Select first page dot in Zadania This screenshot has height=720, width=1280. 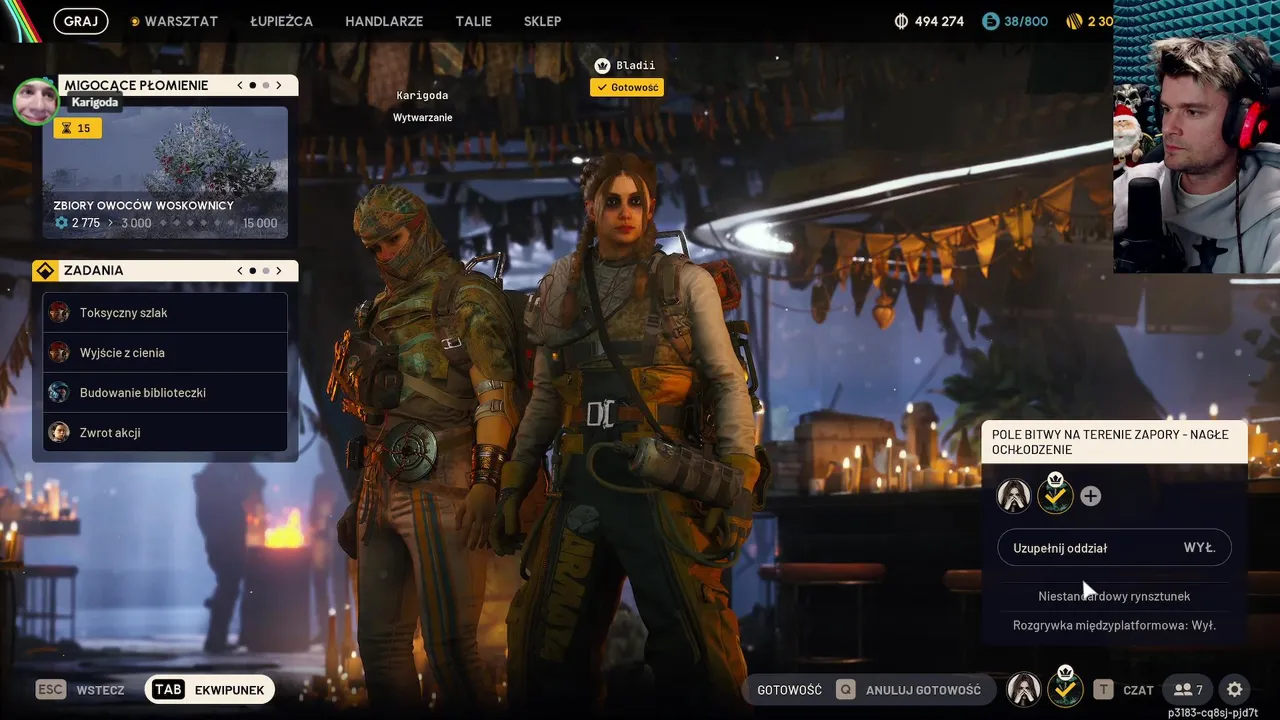pos(253,271)
